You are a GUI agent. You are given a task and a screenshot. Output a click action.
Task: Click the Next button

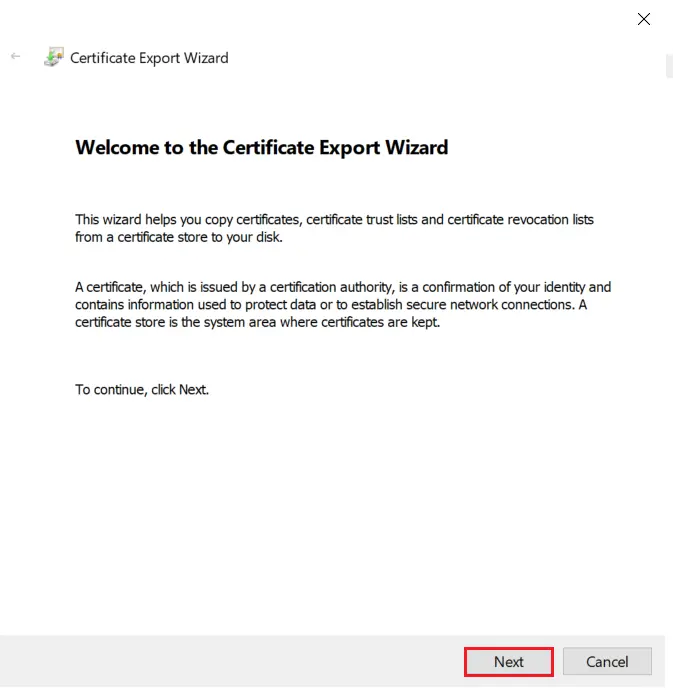coord(509,661)
